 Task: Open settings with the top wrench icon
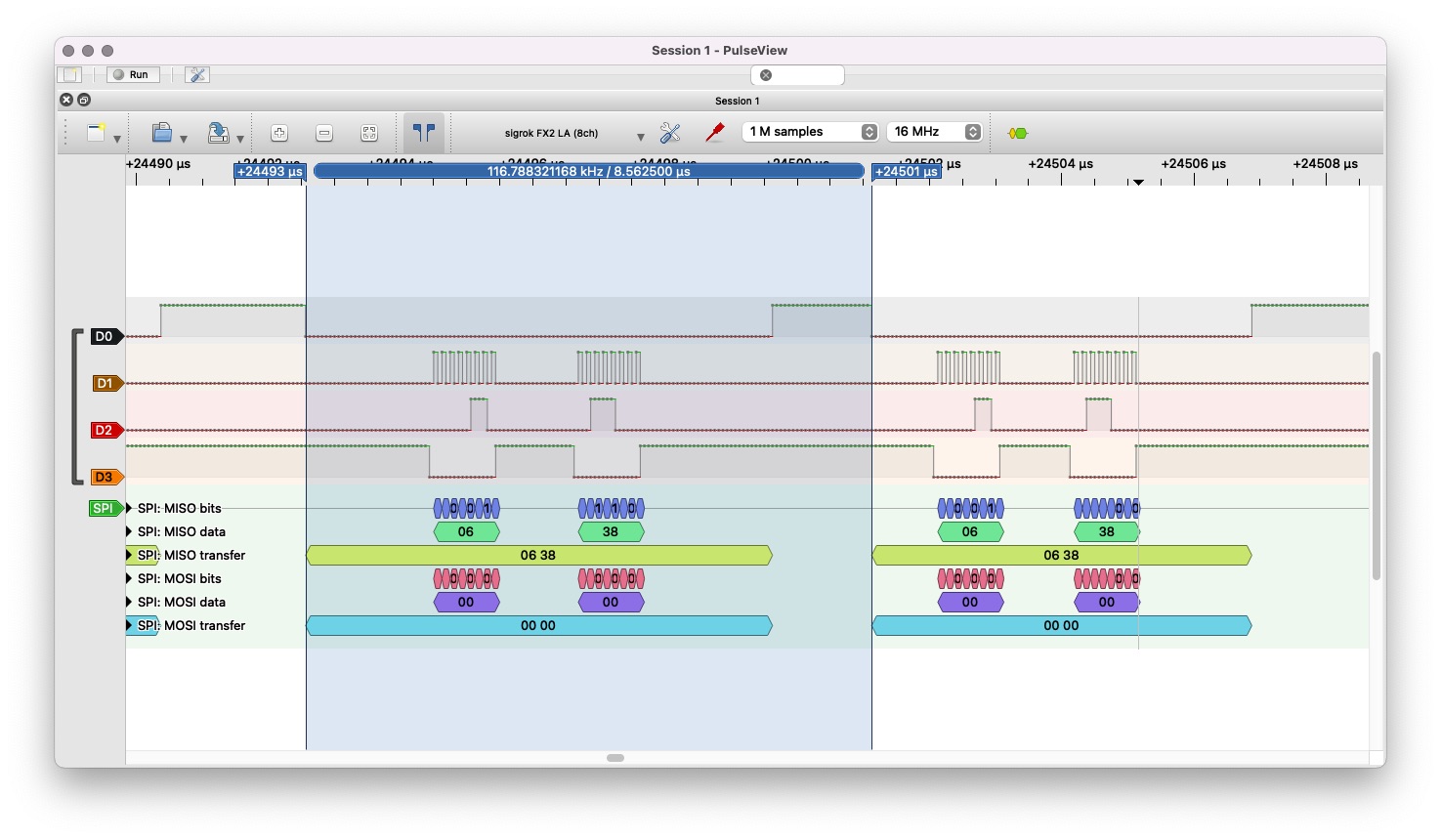[197, 75]
